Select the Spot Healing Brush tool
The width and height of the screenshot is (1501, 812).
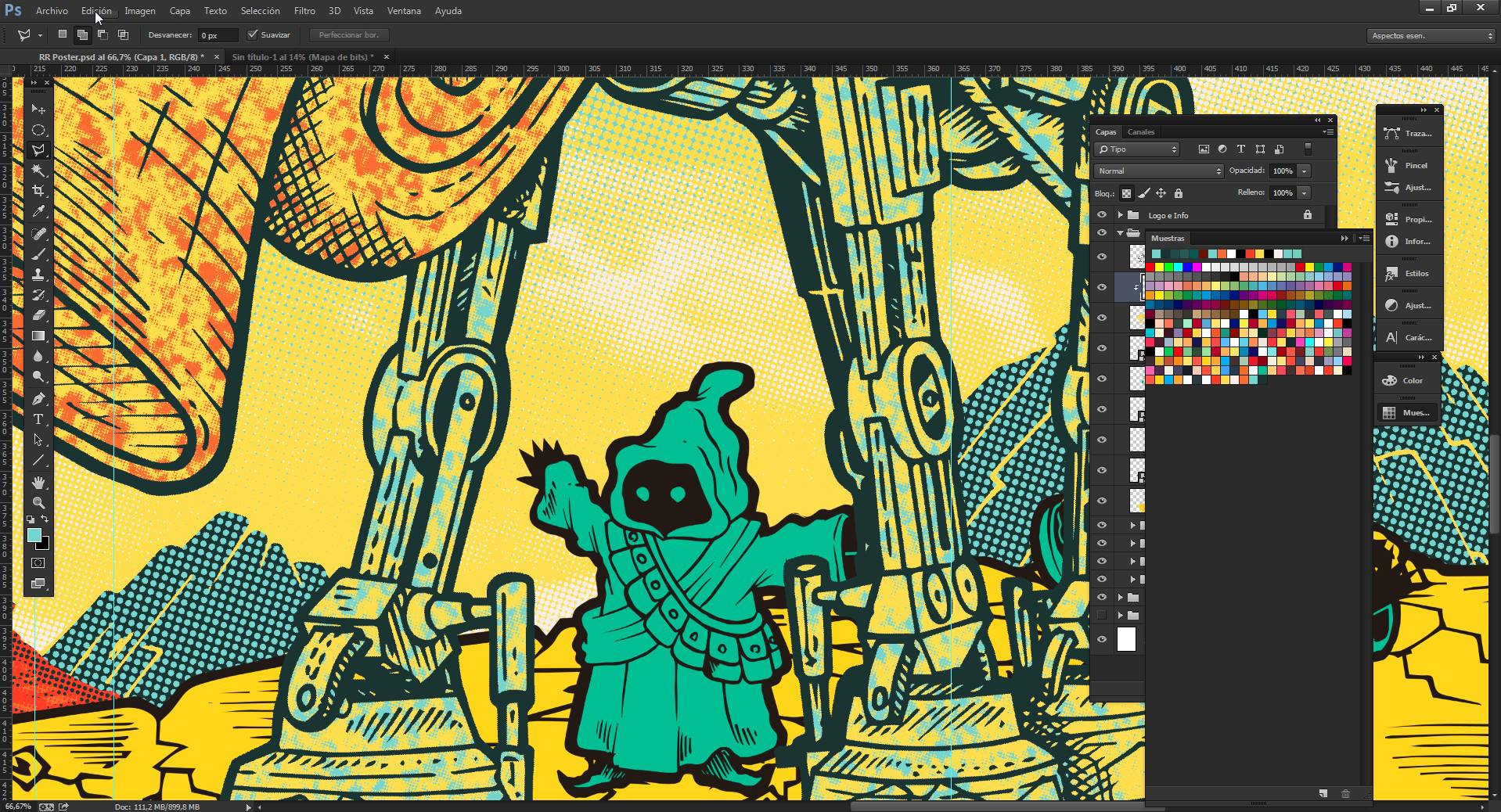coord(38,234)
